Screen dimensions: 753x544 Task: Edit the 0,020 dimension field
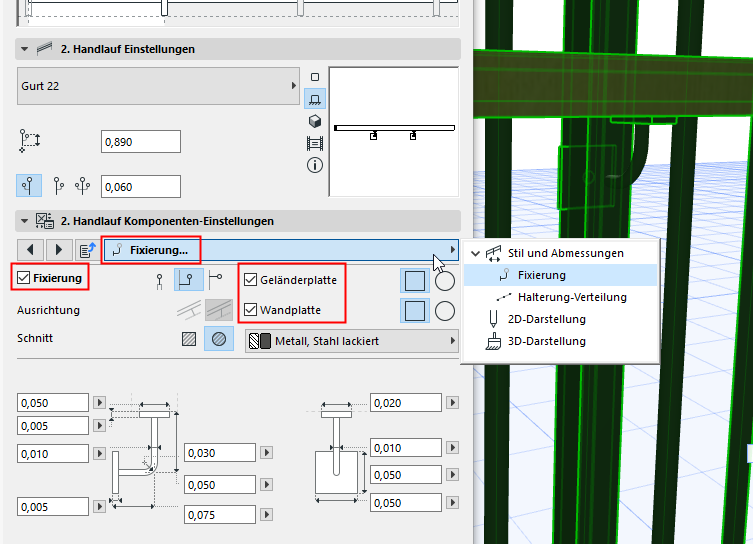pos(406,403)
